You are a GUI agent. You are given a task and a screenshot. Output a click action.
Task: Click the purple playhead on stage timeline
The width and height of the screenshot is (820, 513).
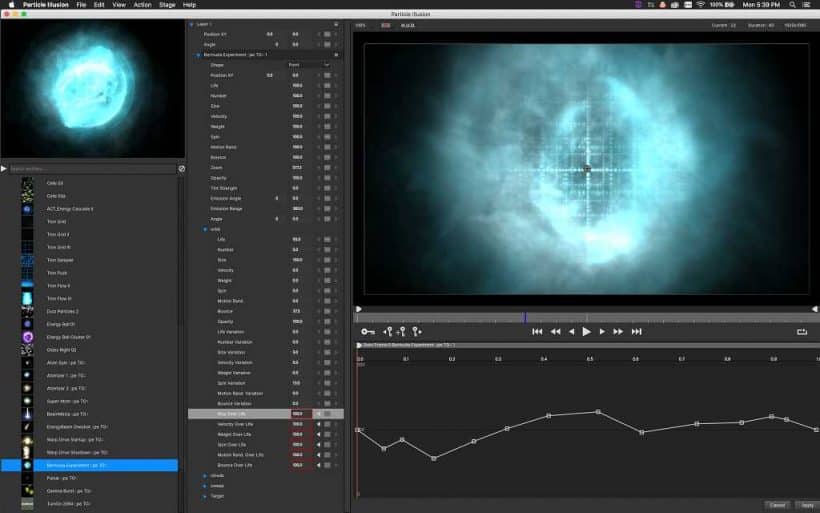pyautogui.click(x=525, y=317)
